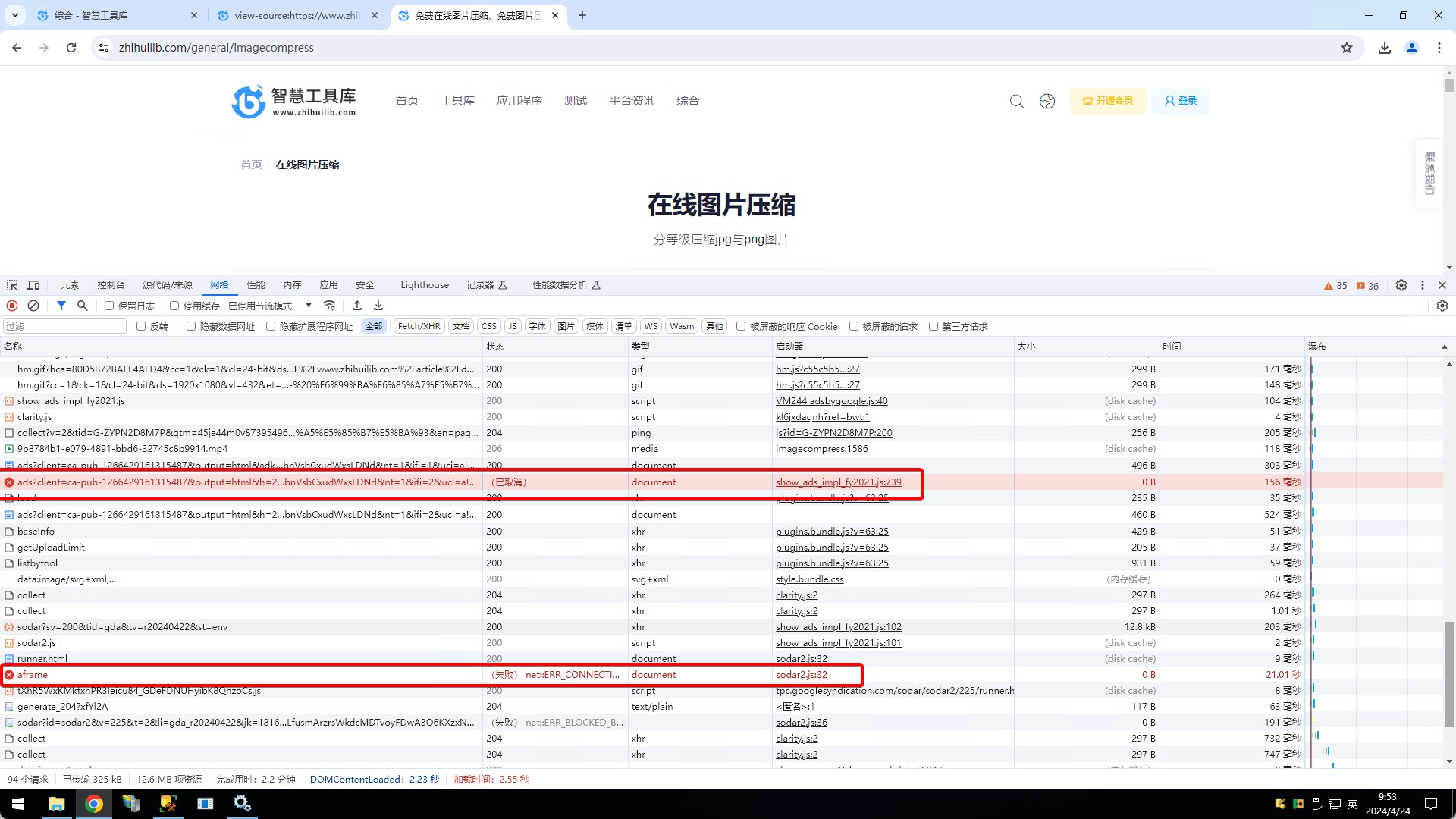Open the tab search dropdown arrow
Screen dimensions: 1456x819
14,15
